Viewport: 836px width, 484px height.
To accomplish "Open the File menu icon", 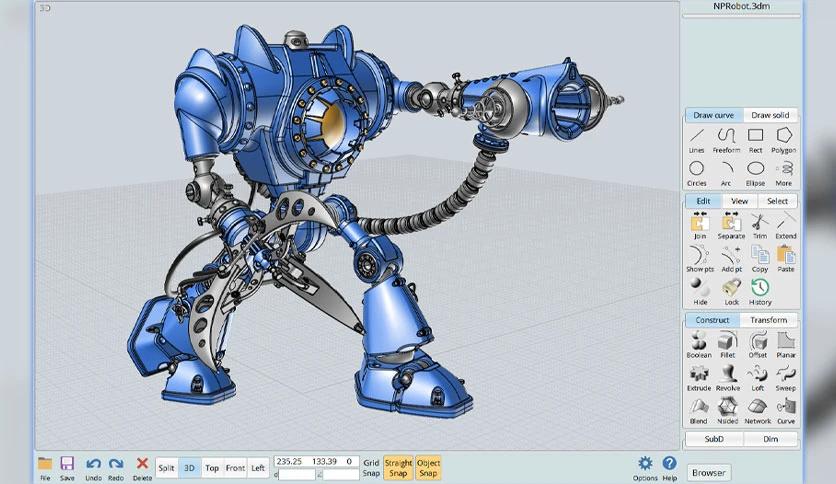I will click(x=45, y=468).
